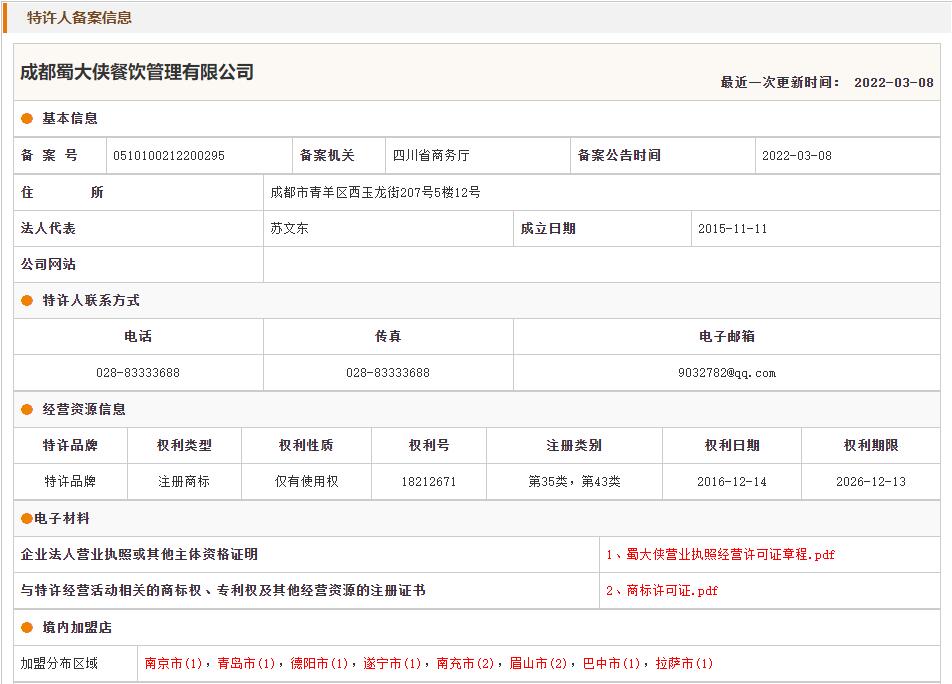Click the trademark number 18212671 cell
Image resolution: width=952 pixels, height=684 pixels.
tap(428, 482)
